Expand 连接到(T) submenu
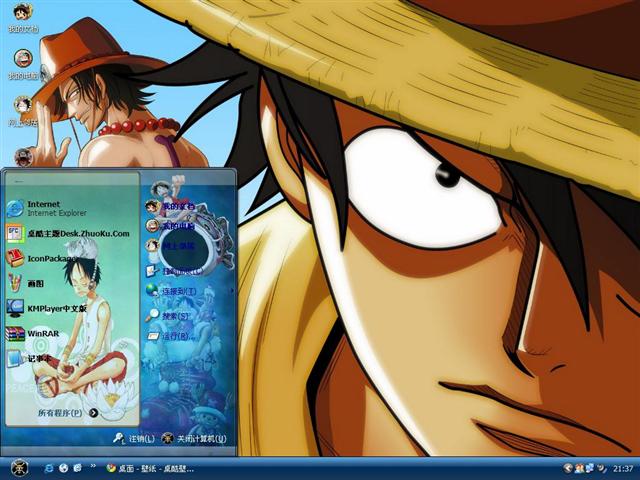The height and width of the screenshot is (480, 640). 189,291
